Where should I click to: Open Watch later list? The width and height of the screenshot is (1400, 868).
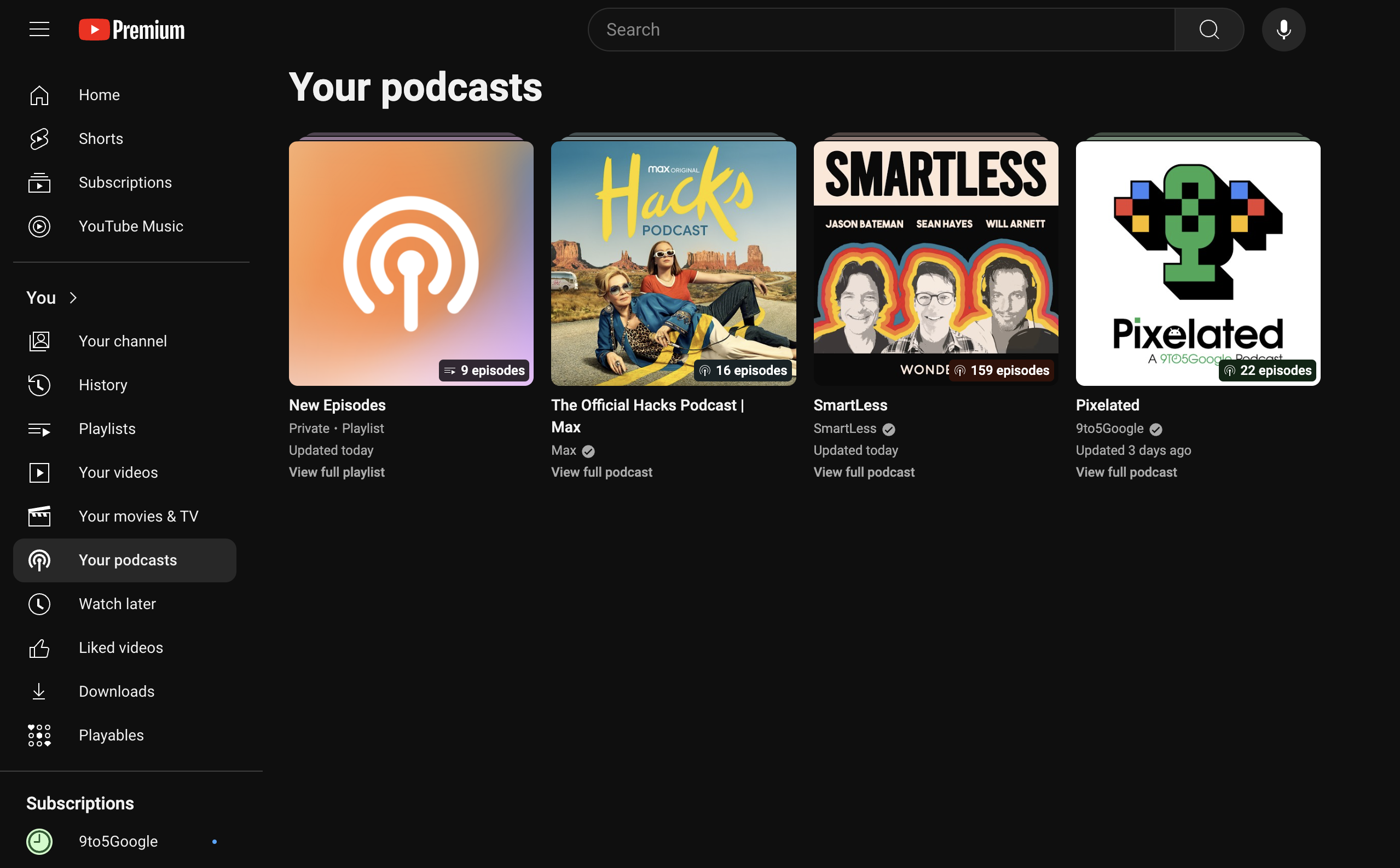117,604
